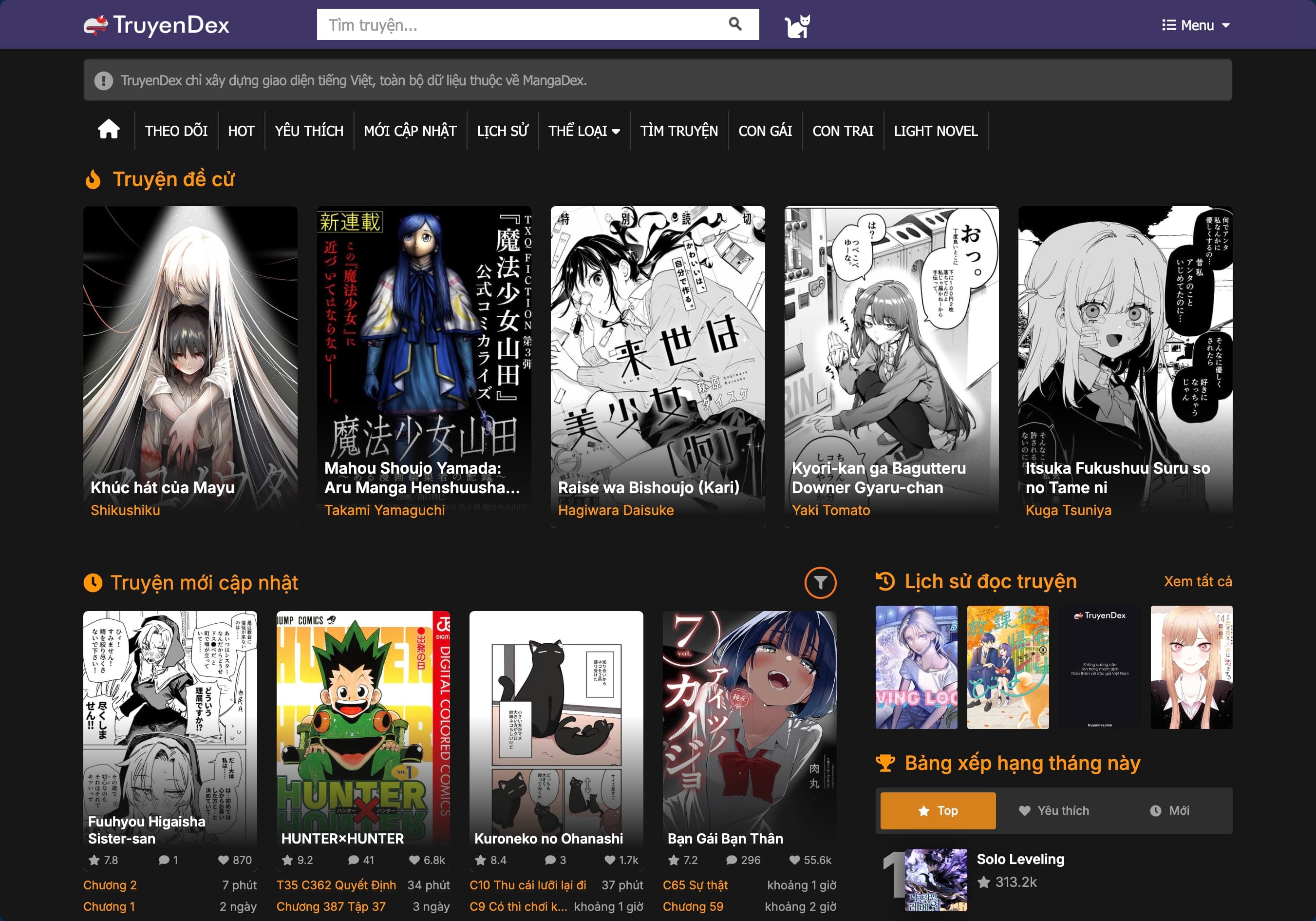1316x921 pixels.
Task: Open the Menu dropdown in header
Action: 1196,25
